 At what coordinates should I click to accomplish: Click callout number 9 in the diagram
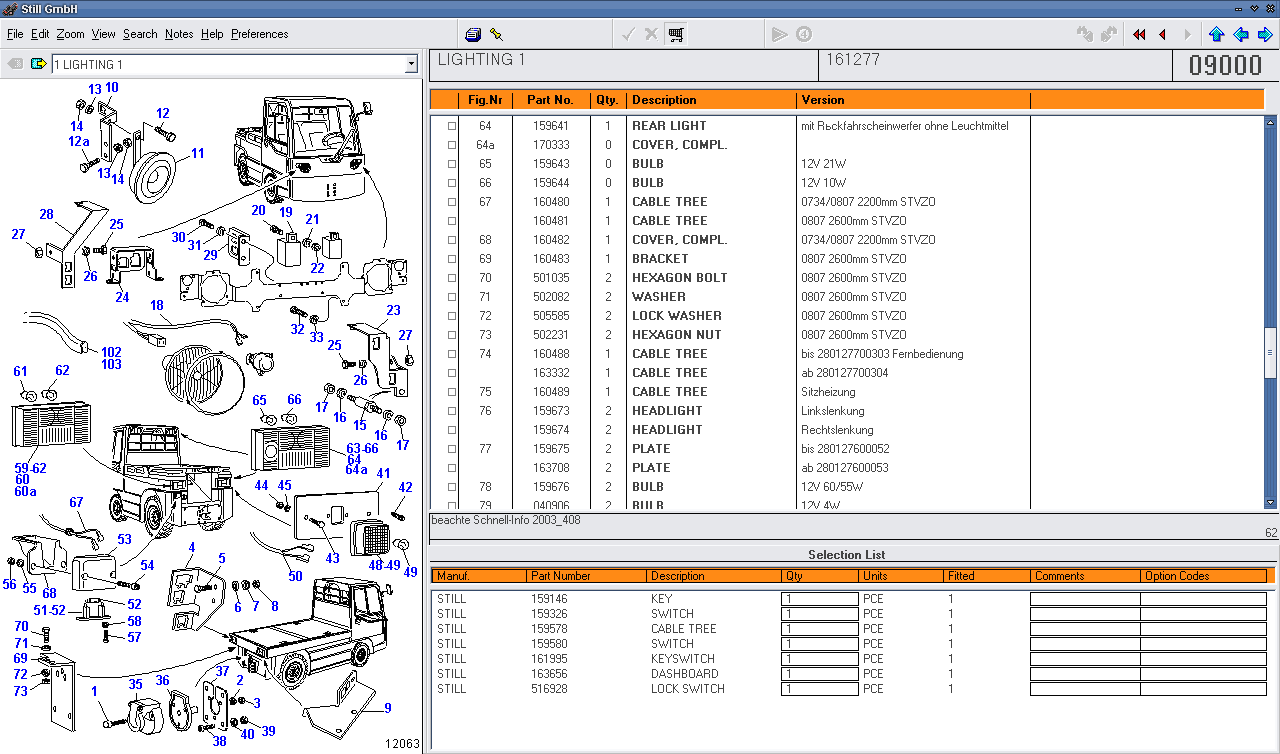(x=387, y=708)
